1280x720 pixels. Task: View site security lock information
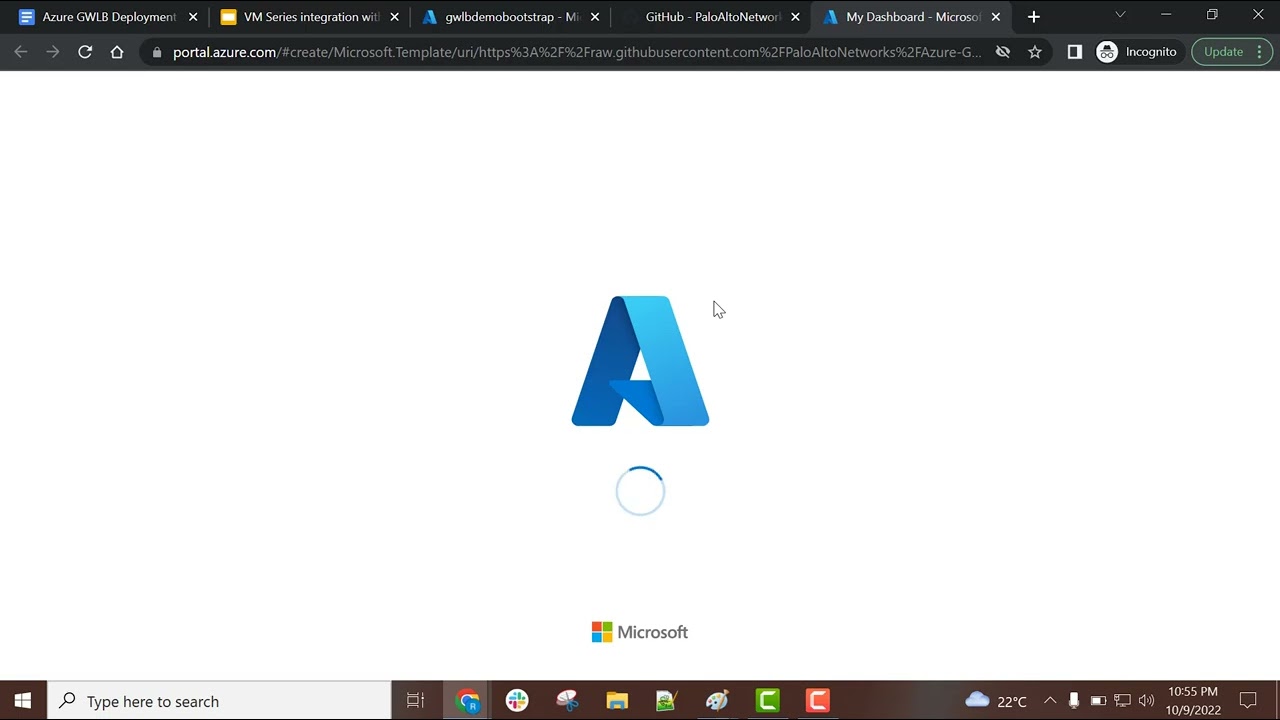tap(157, 52)
